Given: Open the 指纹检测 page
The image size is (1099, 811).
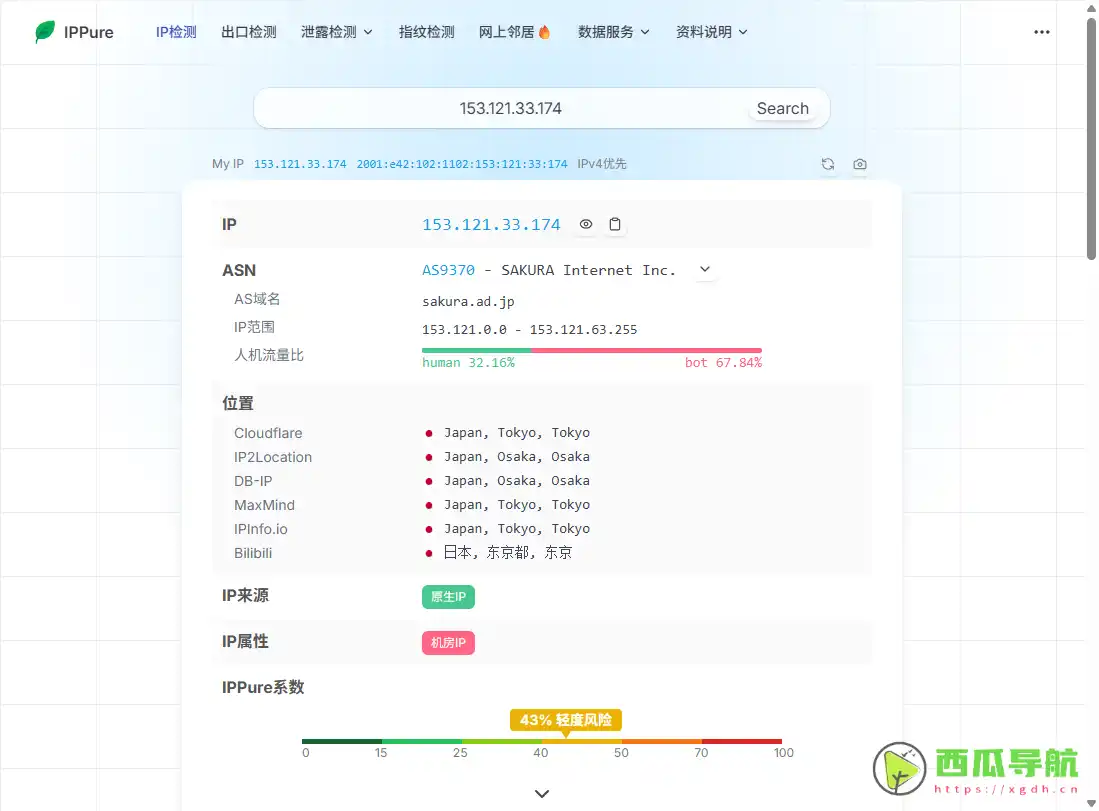Looking at the screenshot, I should click(427, 32).
